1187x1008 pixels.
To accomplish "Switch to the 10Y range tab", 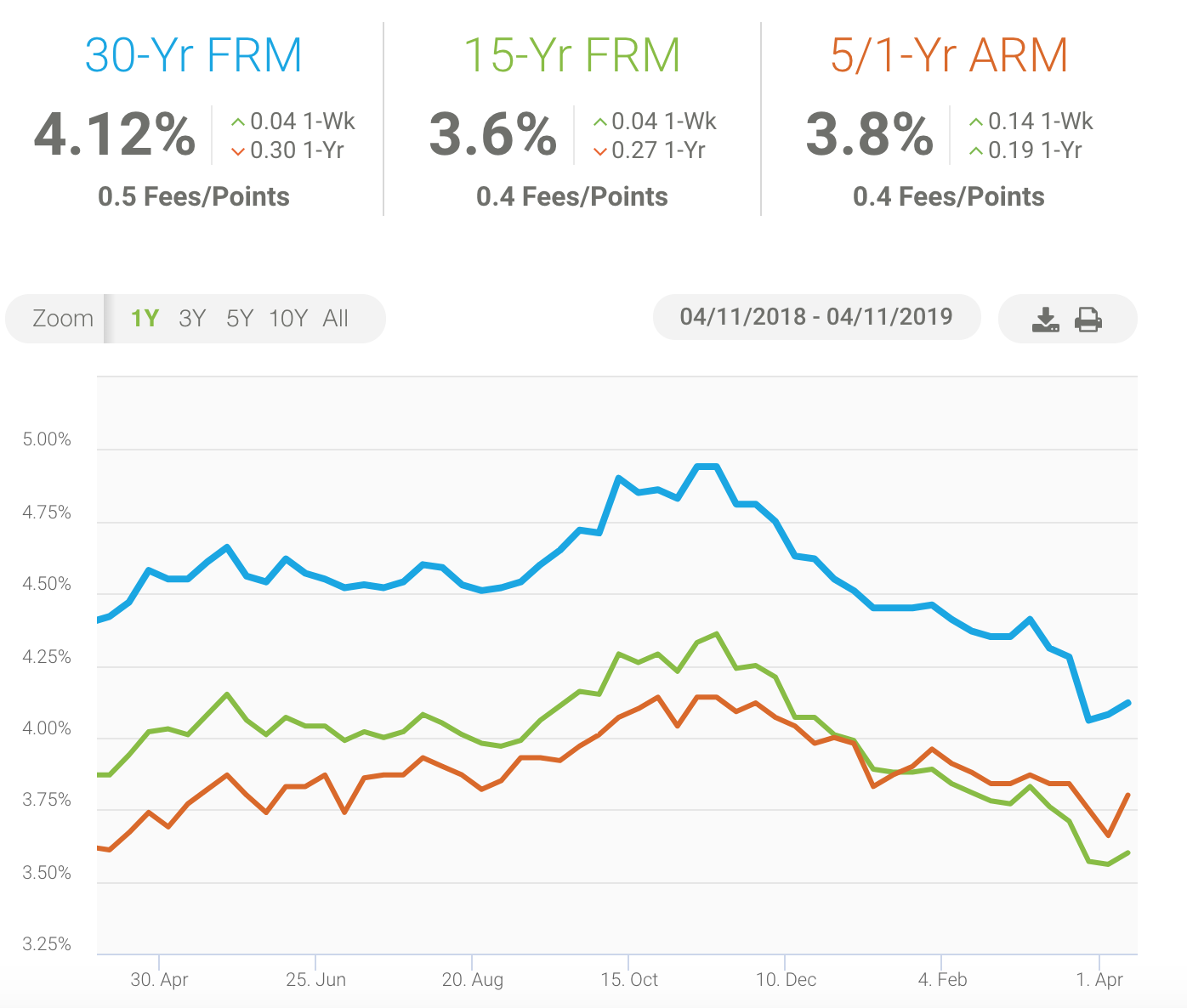I will pos(288,318).
